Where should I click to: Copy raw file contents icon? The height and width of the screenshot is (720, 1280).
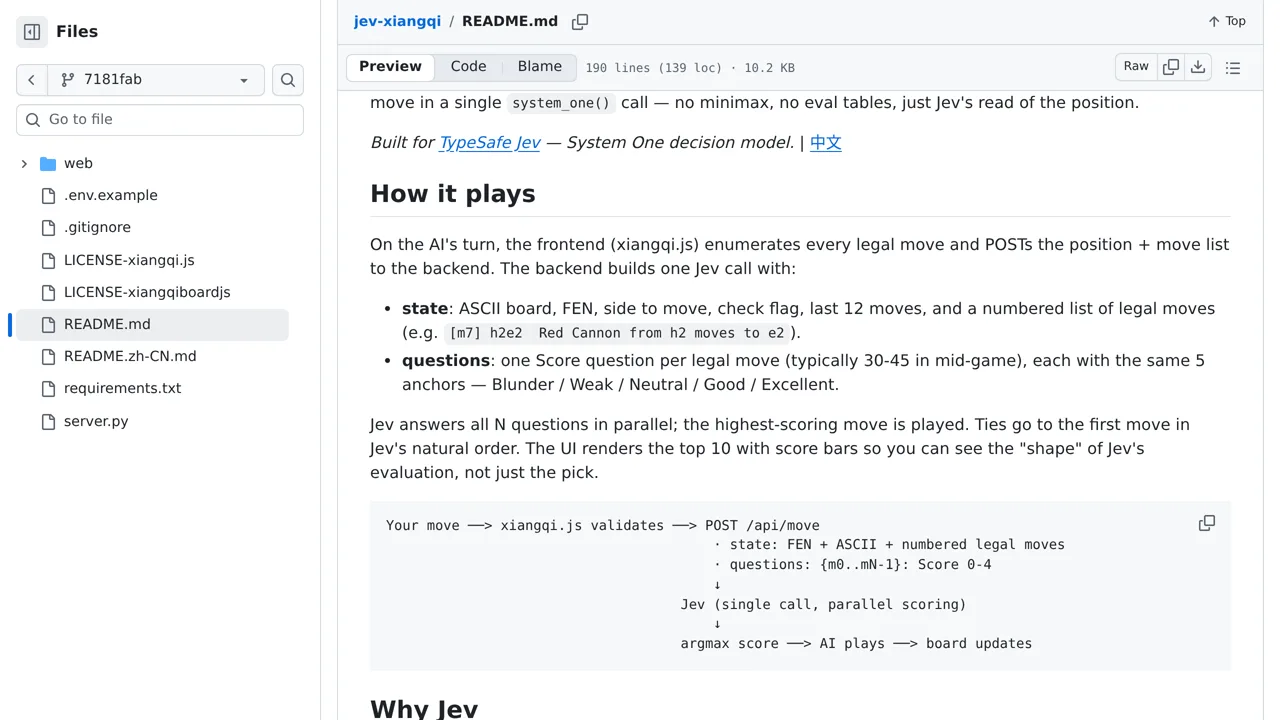1171,67
